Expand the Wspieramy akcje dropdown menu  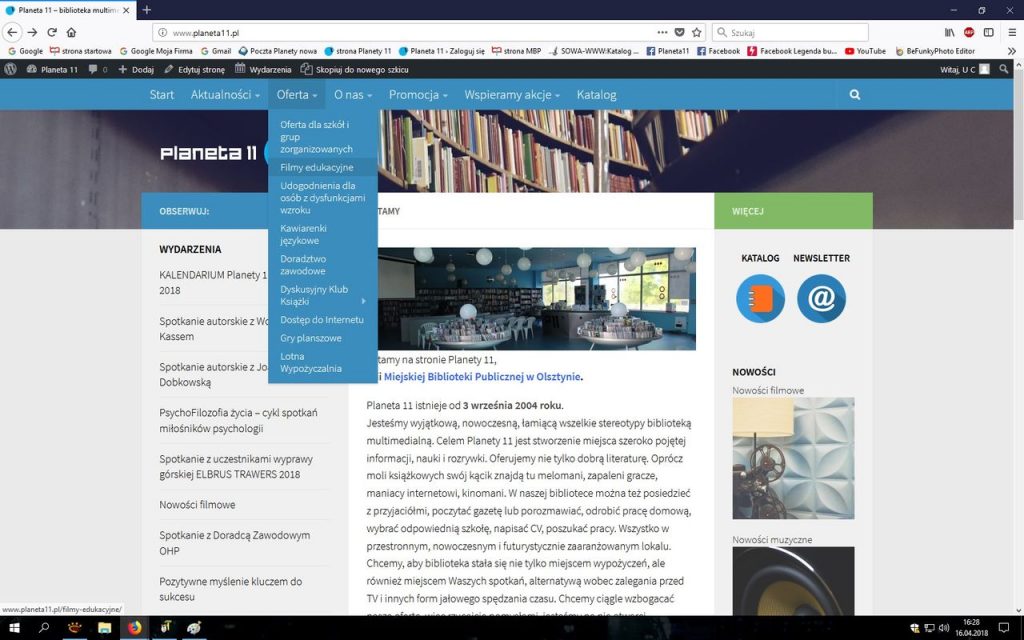[512, 95]
